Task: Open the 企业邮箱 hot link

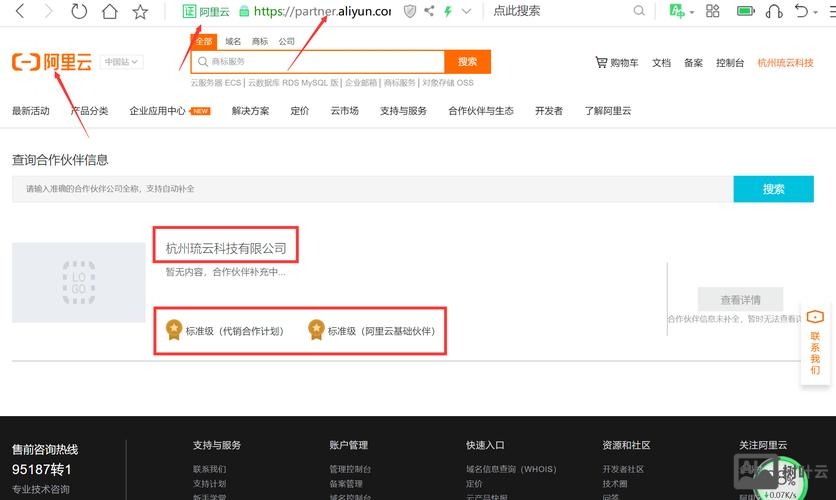Action: pos(361,83)
